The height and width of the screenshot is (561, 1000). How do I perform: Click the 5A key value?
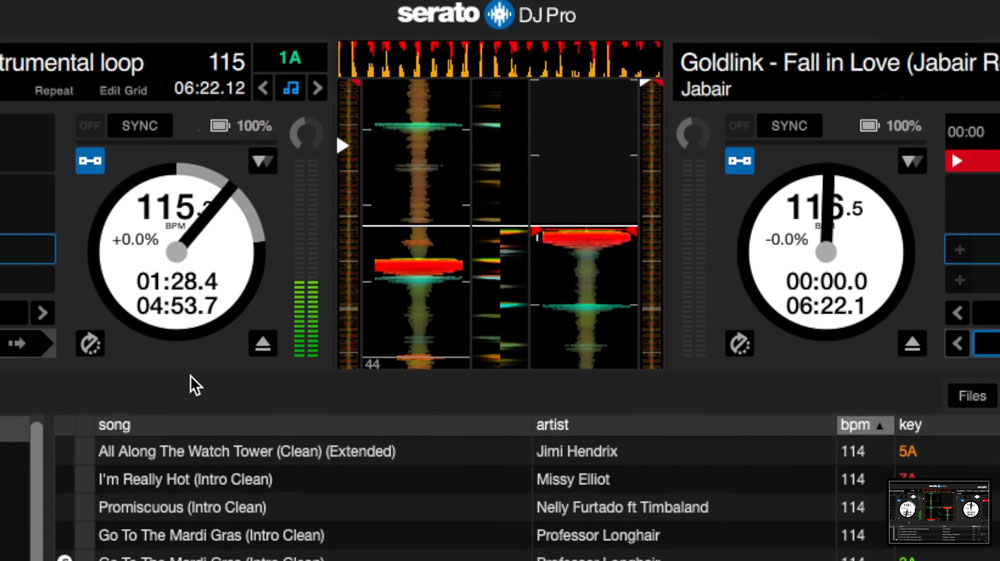[908, 451]
